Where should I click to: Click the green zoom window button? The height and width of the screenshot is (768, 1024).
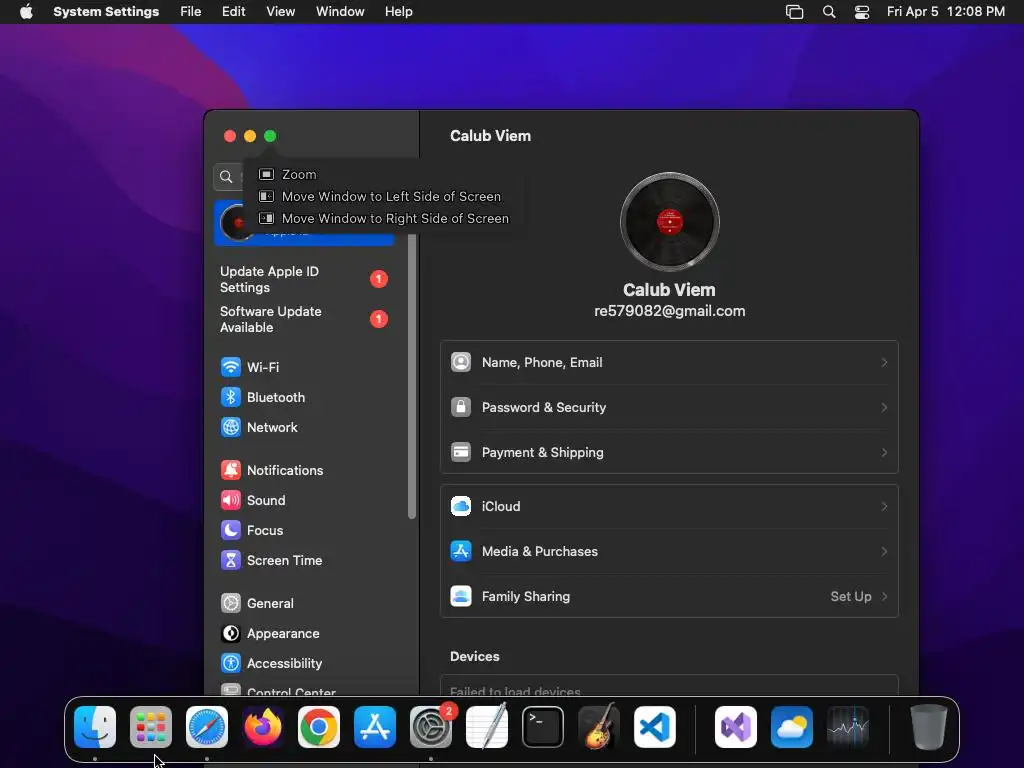(270, 136)
